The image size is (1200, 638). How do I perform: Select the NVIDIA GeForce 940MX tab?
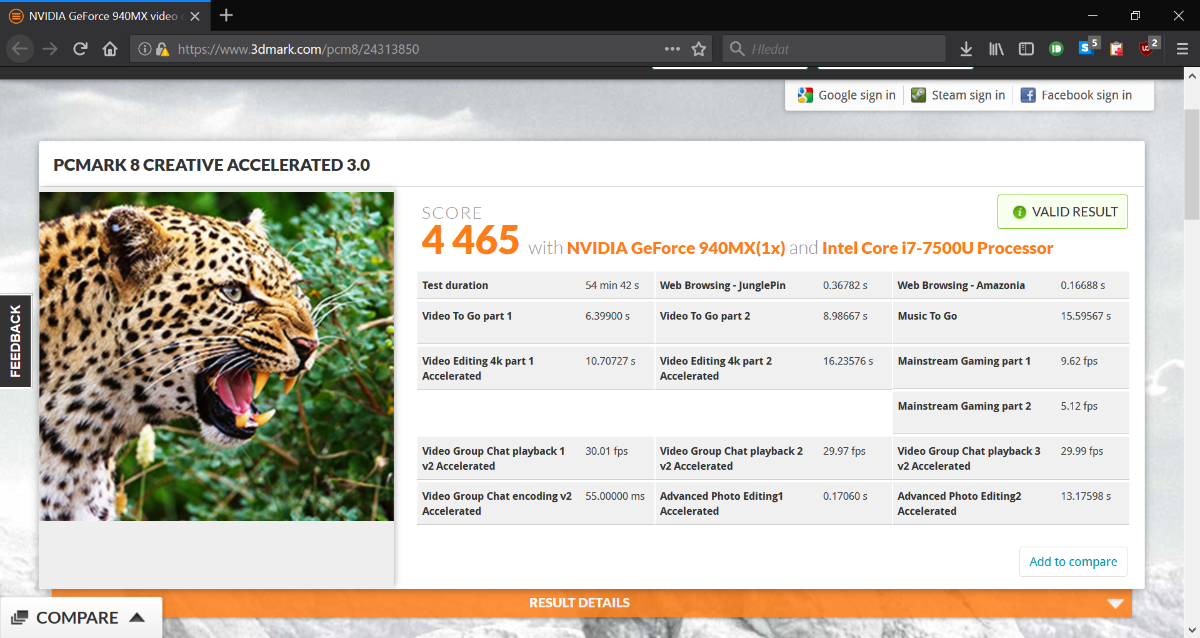100,15
